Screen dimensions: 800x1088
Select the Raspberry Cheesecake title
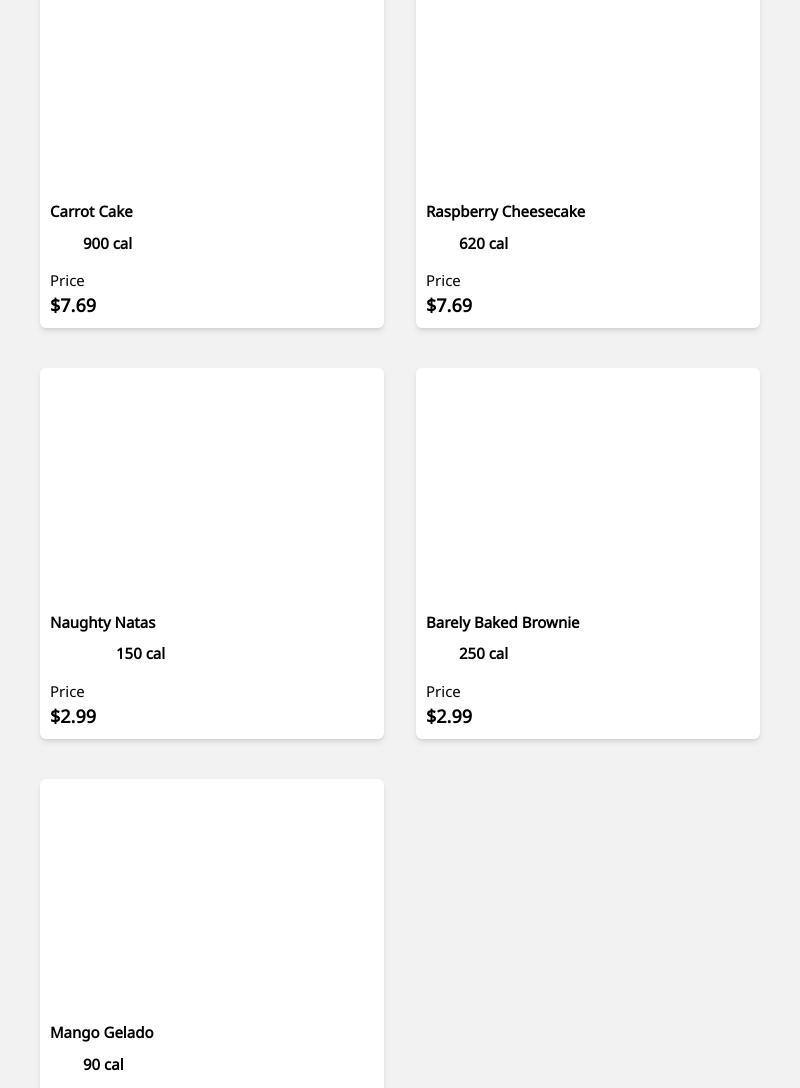[505, 212]
